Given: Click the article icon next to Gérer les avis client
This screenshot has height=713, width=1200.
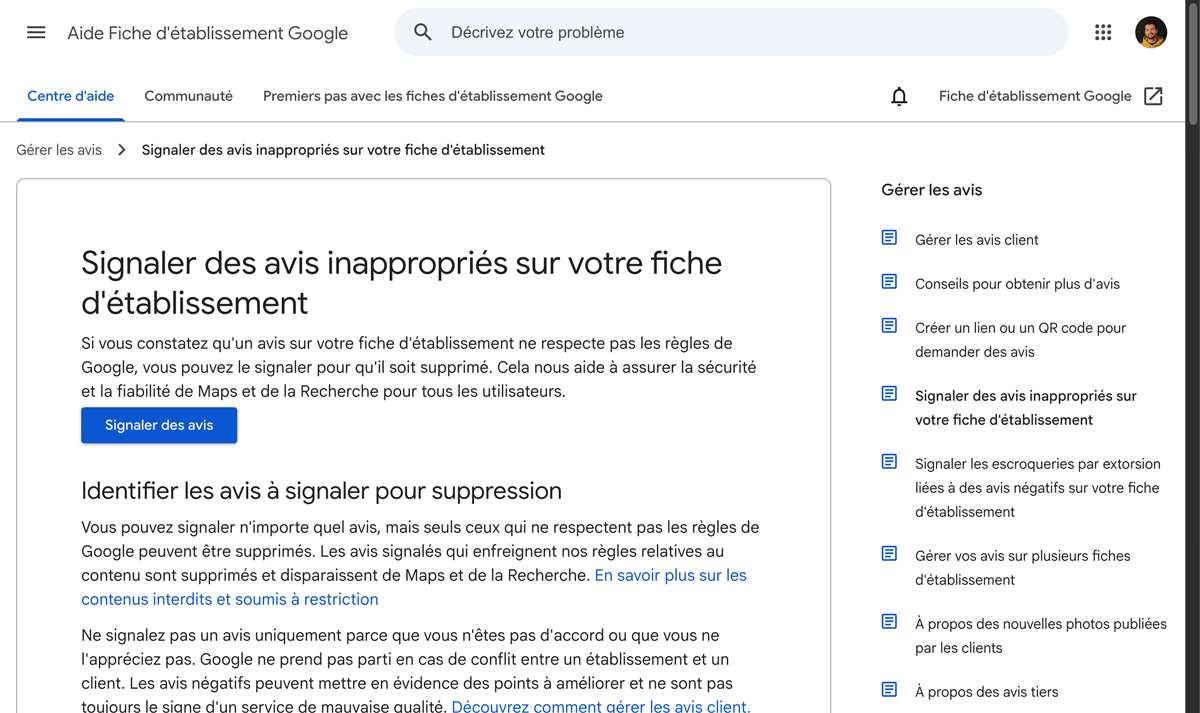Looking at the screenshot, I should tap(889, 238).
